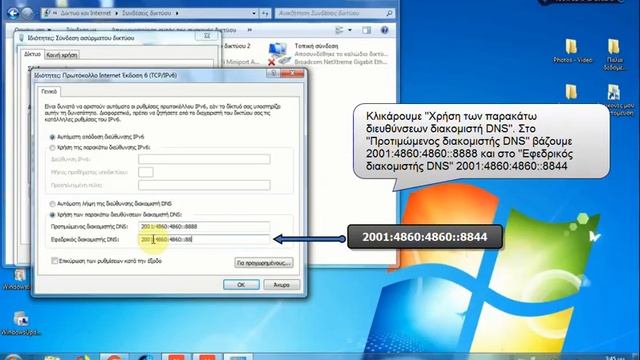The image size is (640, 360).
Task: Expand the Οργάνωση toolbar menu
Action: [x=33, y=30]
